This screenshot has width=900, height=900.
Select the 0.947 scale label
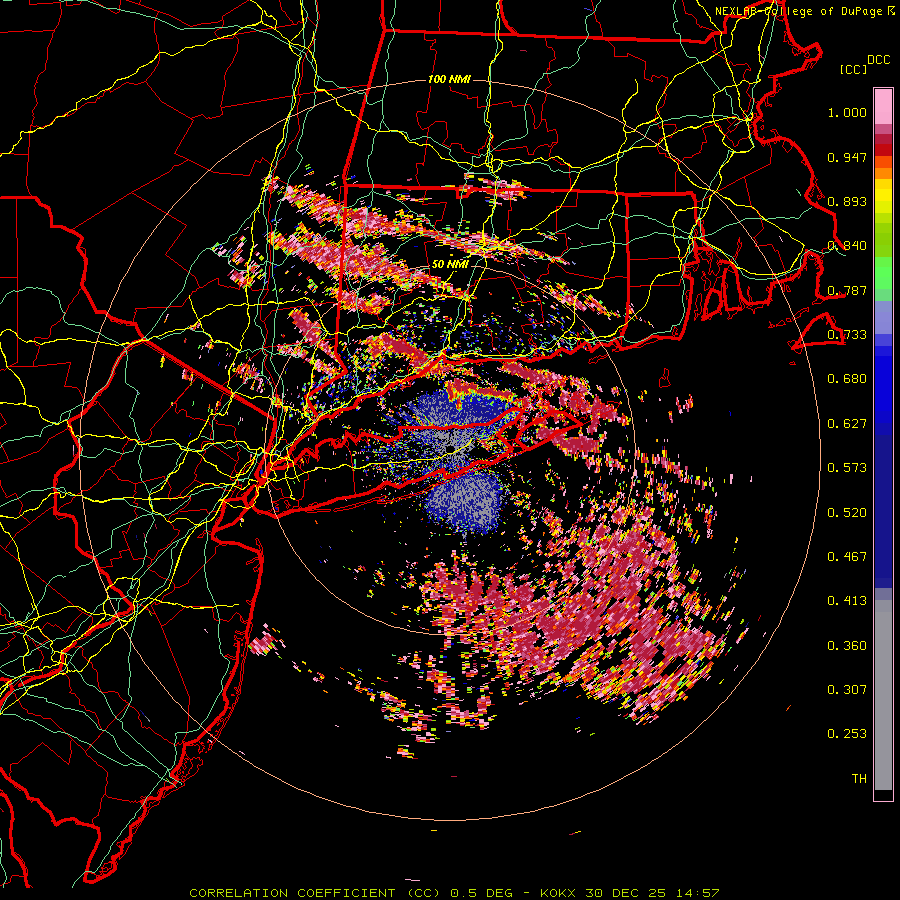tap(847, 157)
